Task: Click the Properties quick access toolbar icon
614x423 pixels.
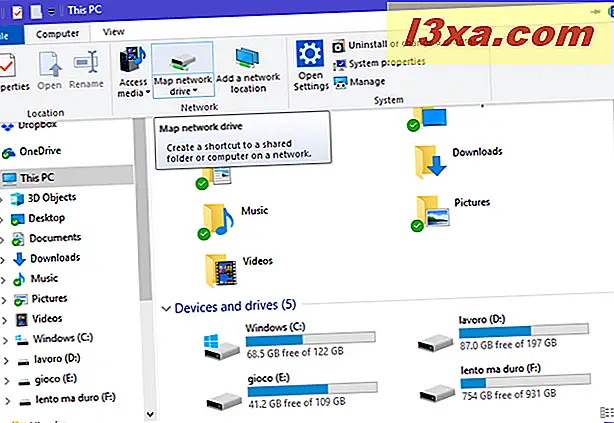Action: [x=17, y=12]
